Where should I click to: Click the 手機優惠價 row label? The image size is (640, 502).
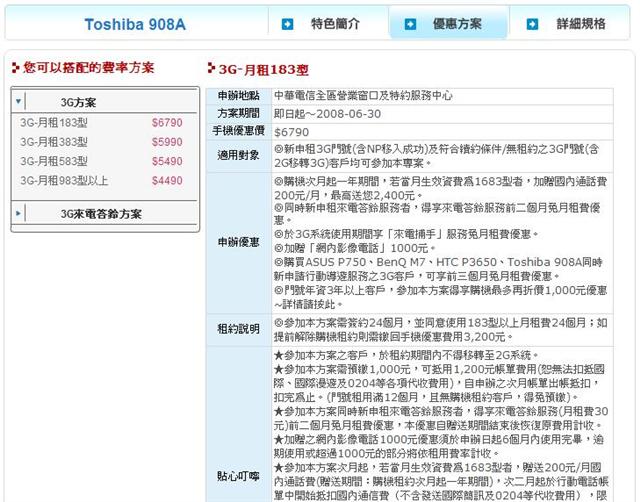tap(238, 131)
